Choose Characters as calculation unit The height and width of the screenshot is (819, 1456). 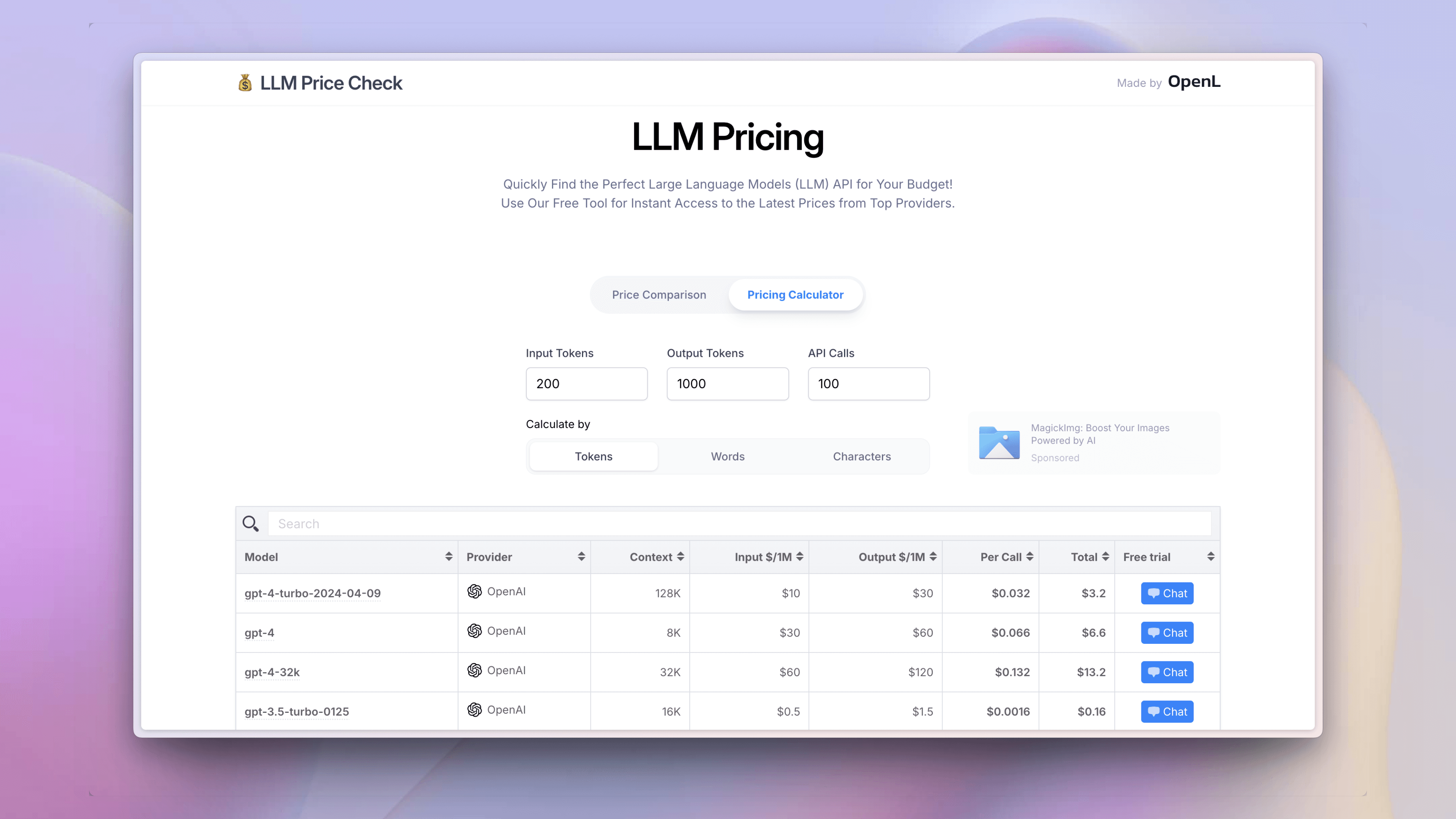pos(861,456)
